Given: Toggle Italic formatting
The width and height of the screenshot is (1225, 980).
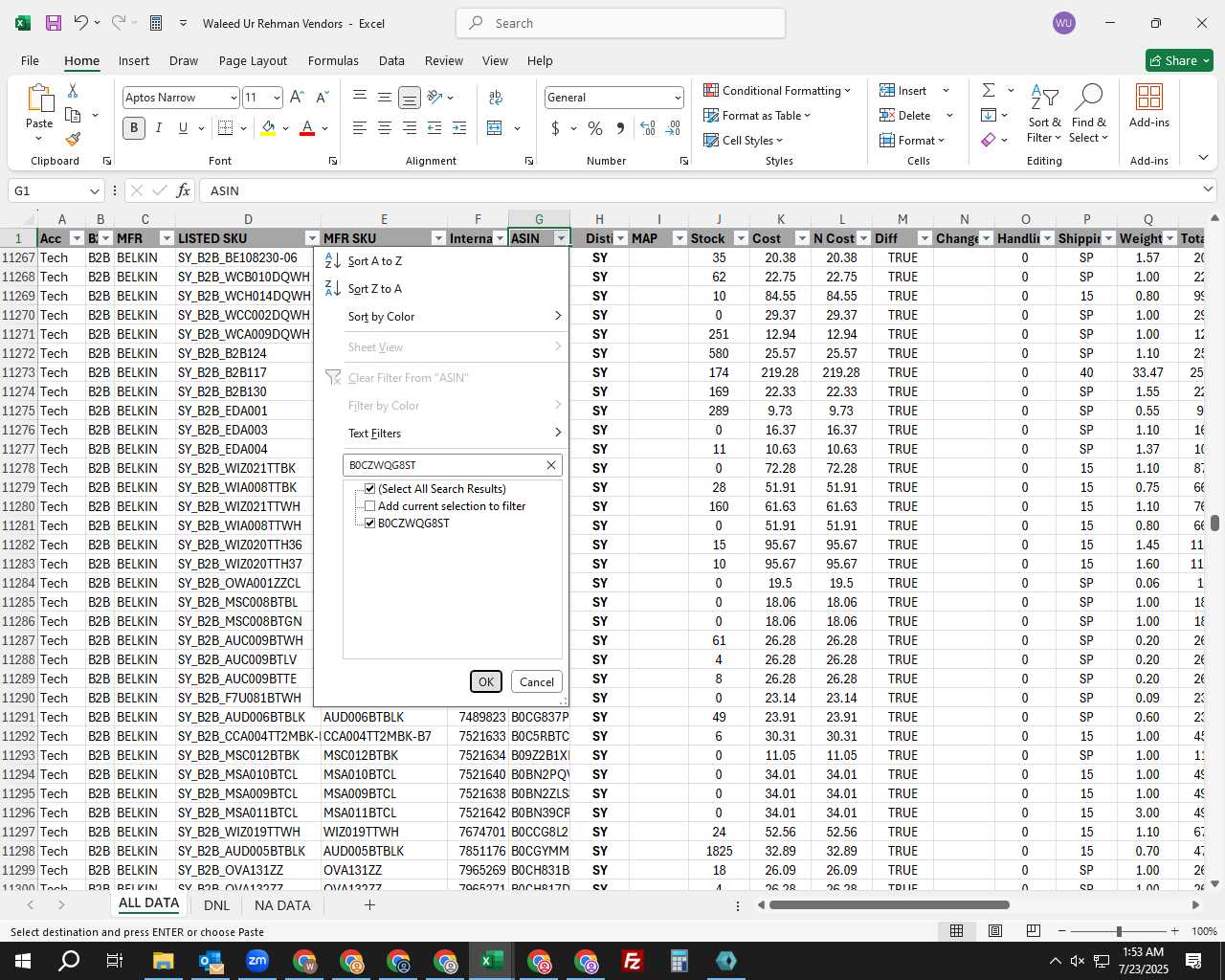Looking at the screenshot, I should (x=158, y=127).
